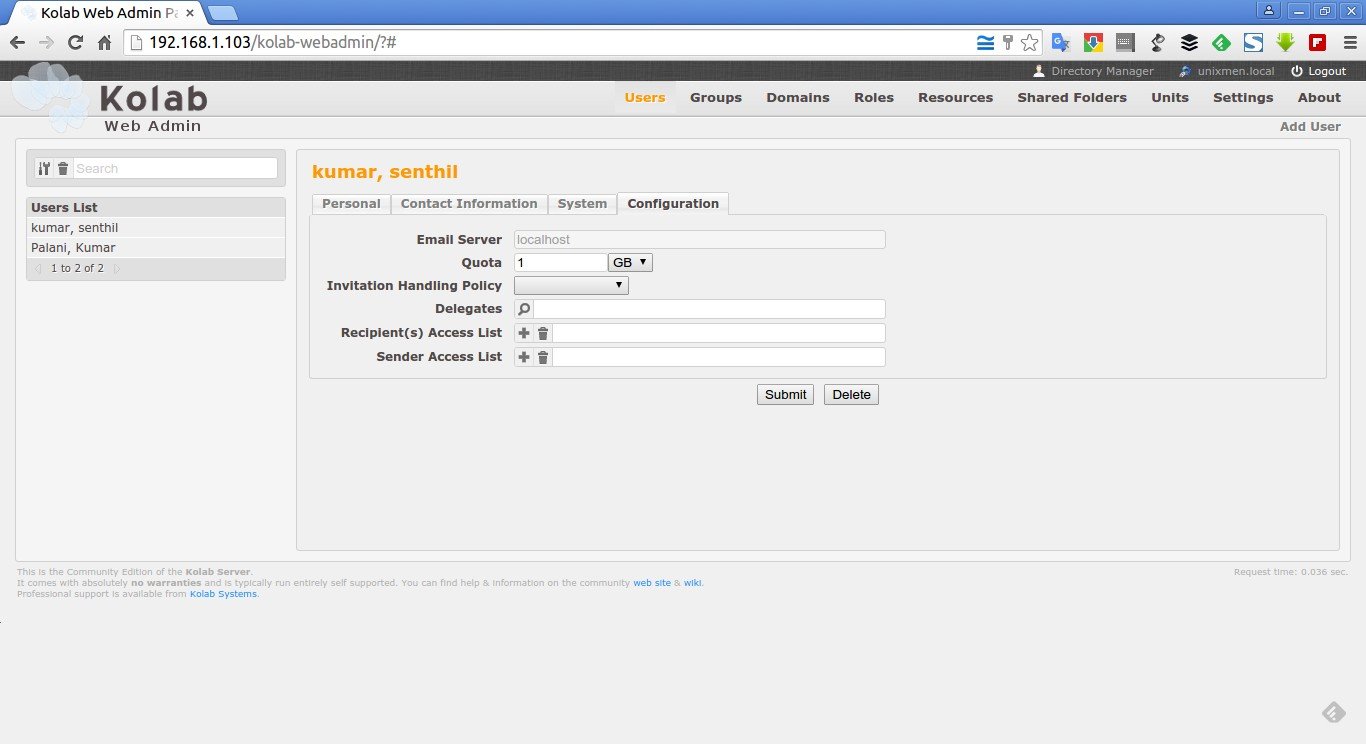Focus the users Search field
The height and width of the screenshot is (744, 1366).
coord(176,169)
